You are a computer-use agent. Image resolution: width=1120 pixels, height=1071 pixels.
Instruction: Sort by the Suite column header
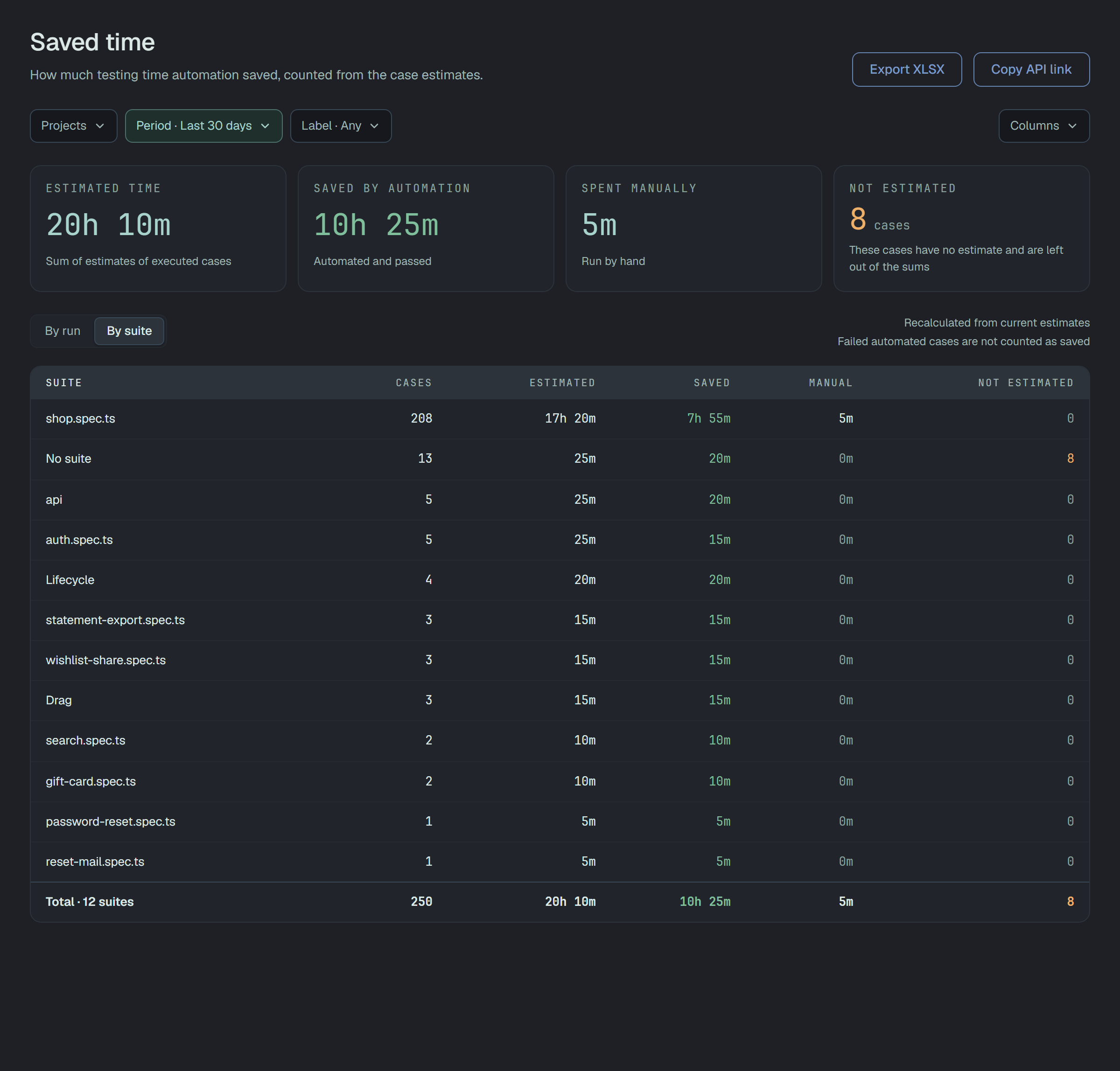coord(64,382)
